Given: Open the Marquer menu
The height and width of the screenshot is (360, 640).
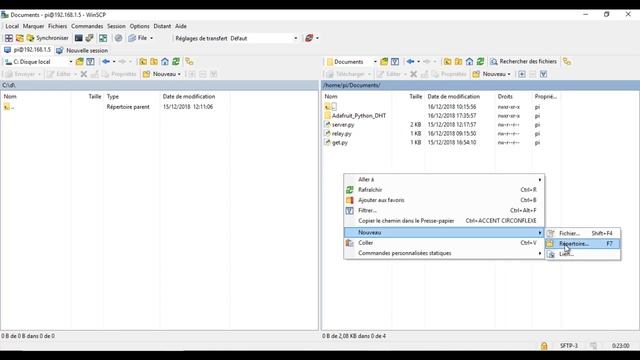Looking at the screenshot, I should [33, 26].
